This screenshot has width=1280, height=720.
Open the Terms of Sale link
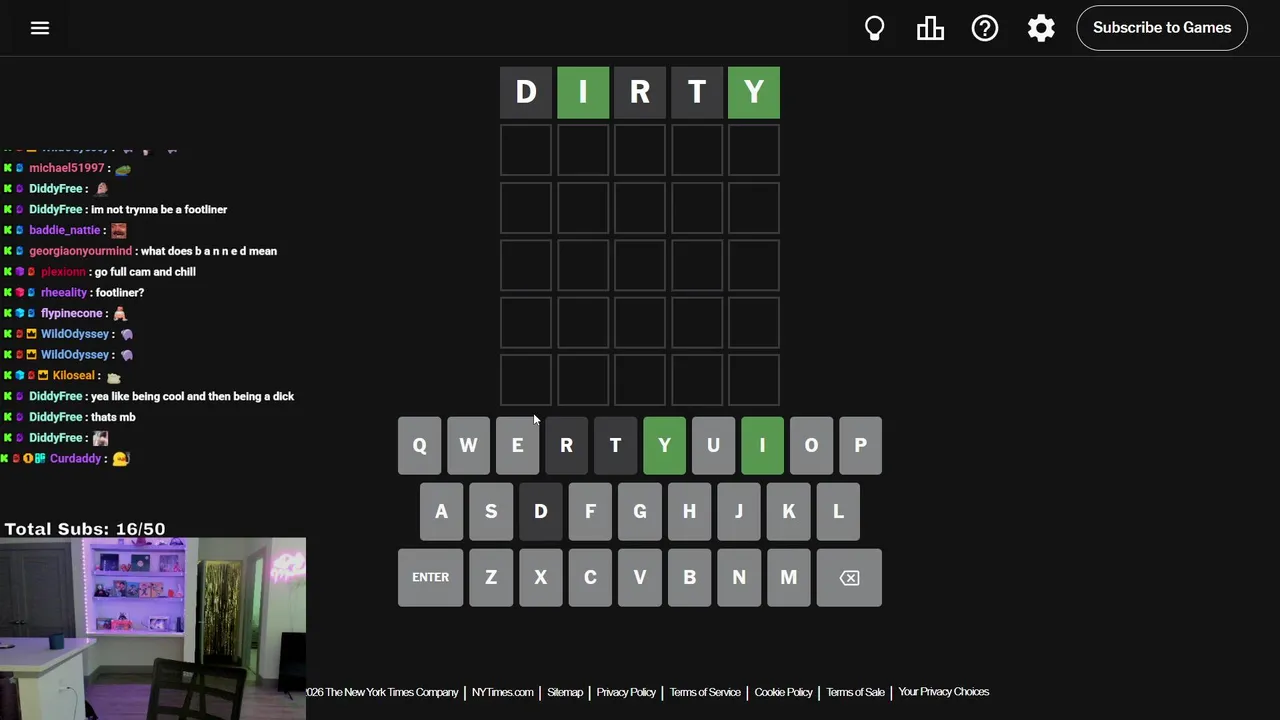[855, 692]
